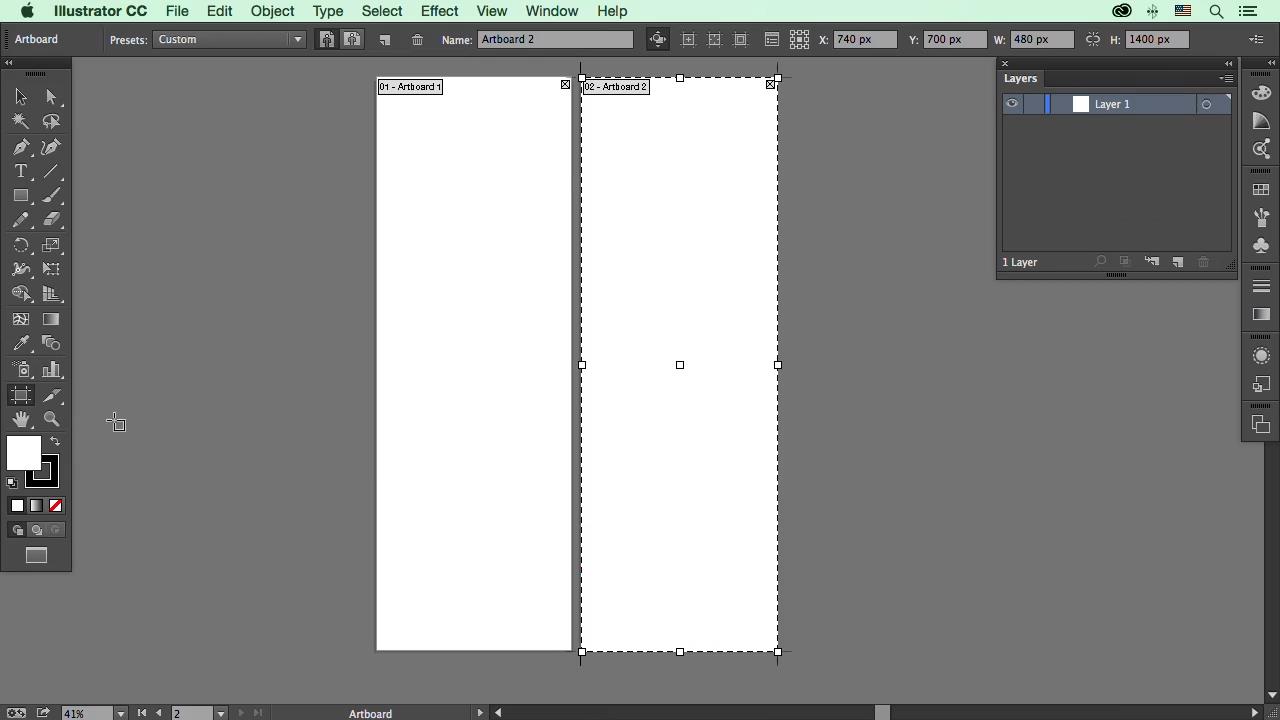
Task: Open the Stroke panel icon
Action: coord(1261,286)
